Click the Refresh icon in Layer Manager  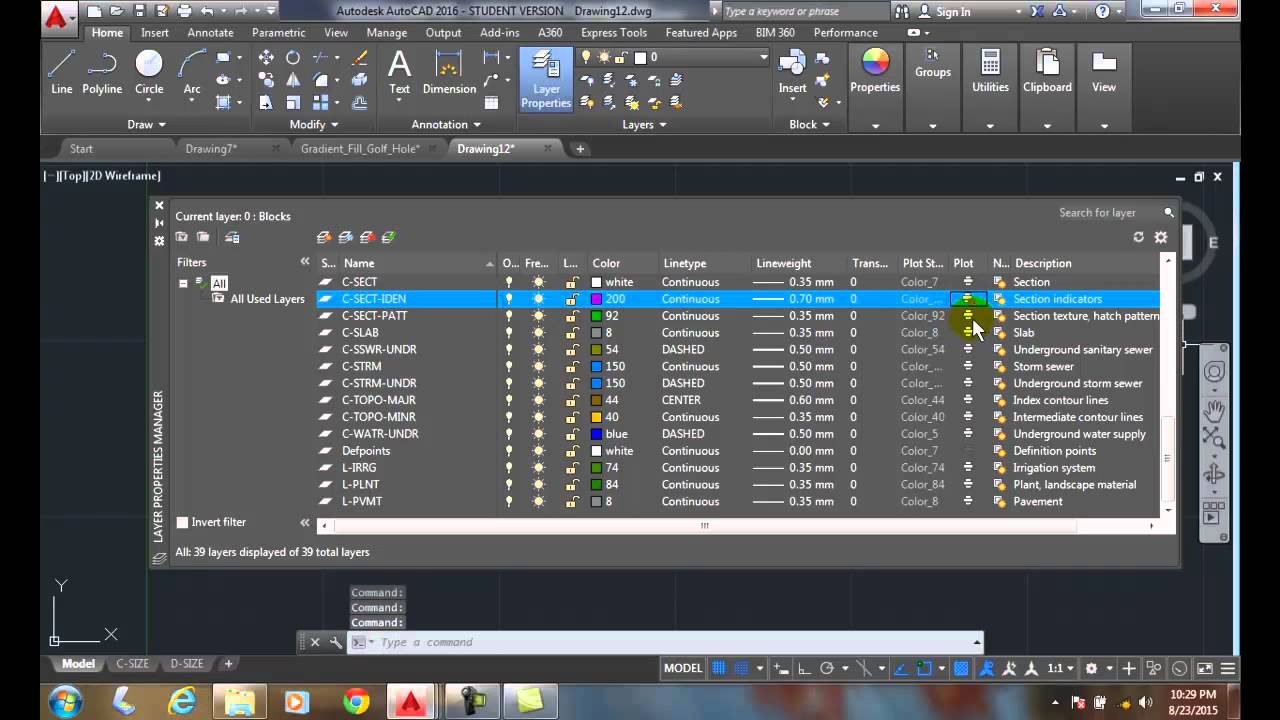point(1138,237)
